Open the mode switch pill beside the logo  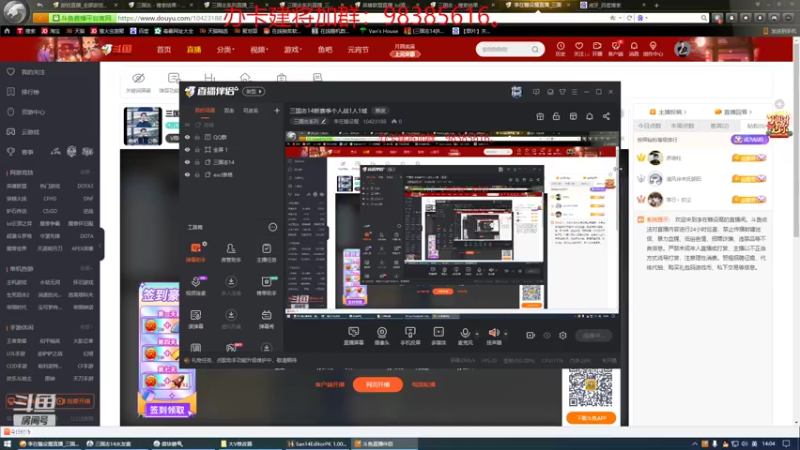point(254,91)
